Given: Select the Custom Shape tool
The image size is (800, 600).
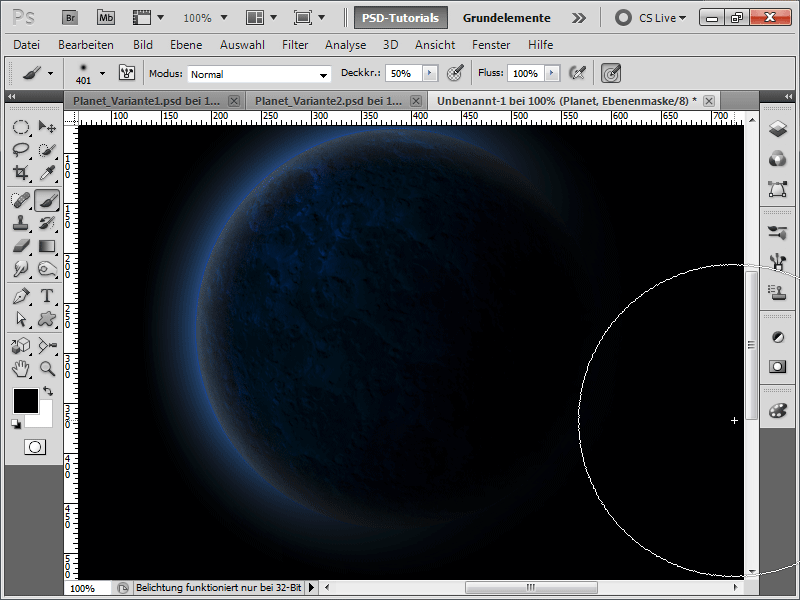Looking at the screenshot, I should point(47,319).
